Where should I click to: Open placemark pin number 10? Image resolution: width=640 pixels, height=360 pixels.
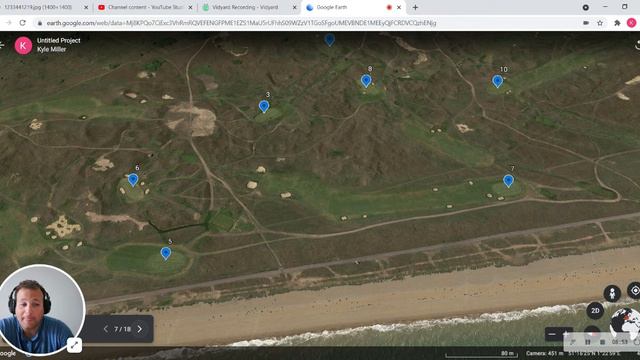click(497, 81)
